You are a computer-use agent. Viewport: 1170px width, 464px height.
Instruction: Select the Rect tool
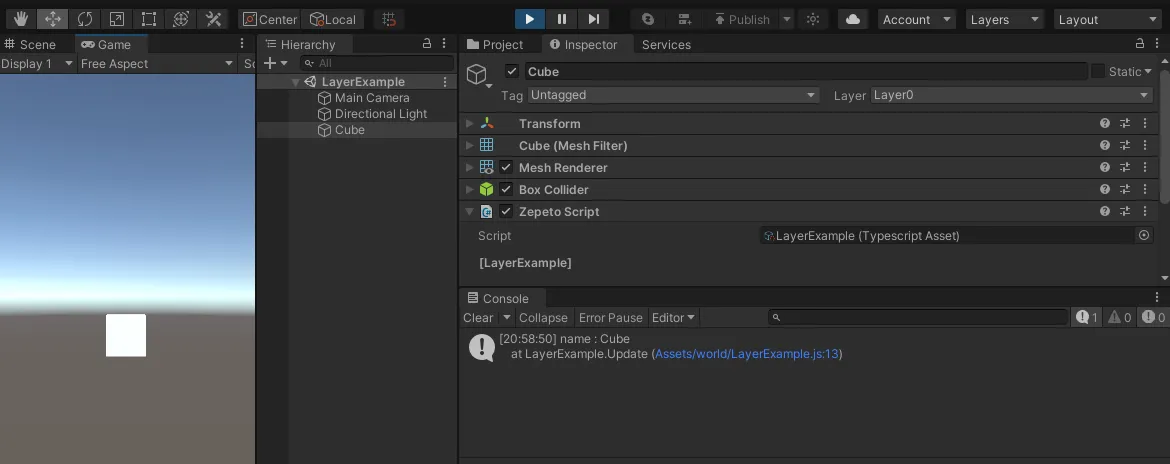(149, 19)
